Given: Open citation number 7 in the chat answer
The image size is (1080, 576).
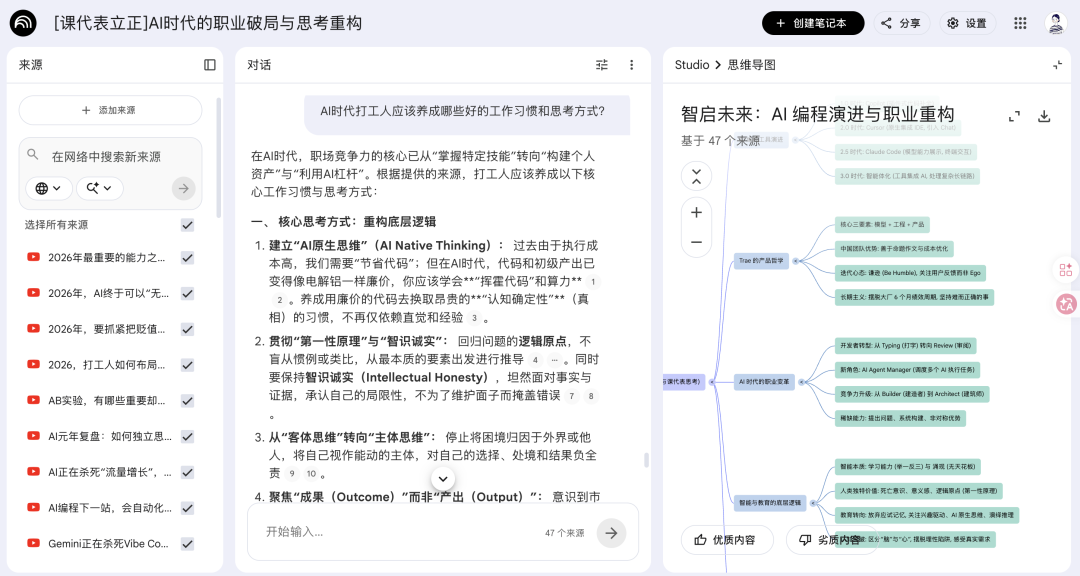Looking at the screenshot, I should tap(571, 395).
